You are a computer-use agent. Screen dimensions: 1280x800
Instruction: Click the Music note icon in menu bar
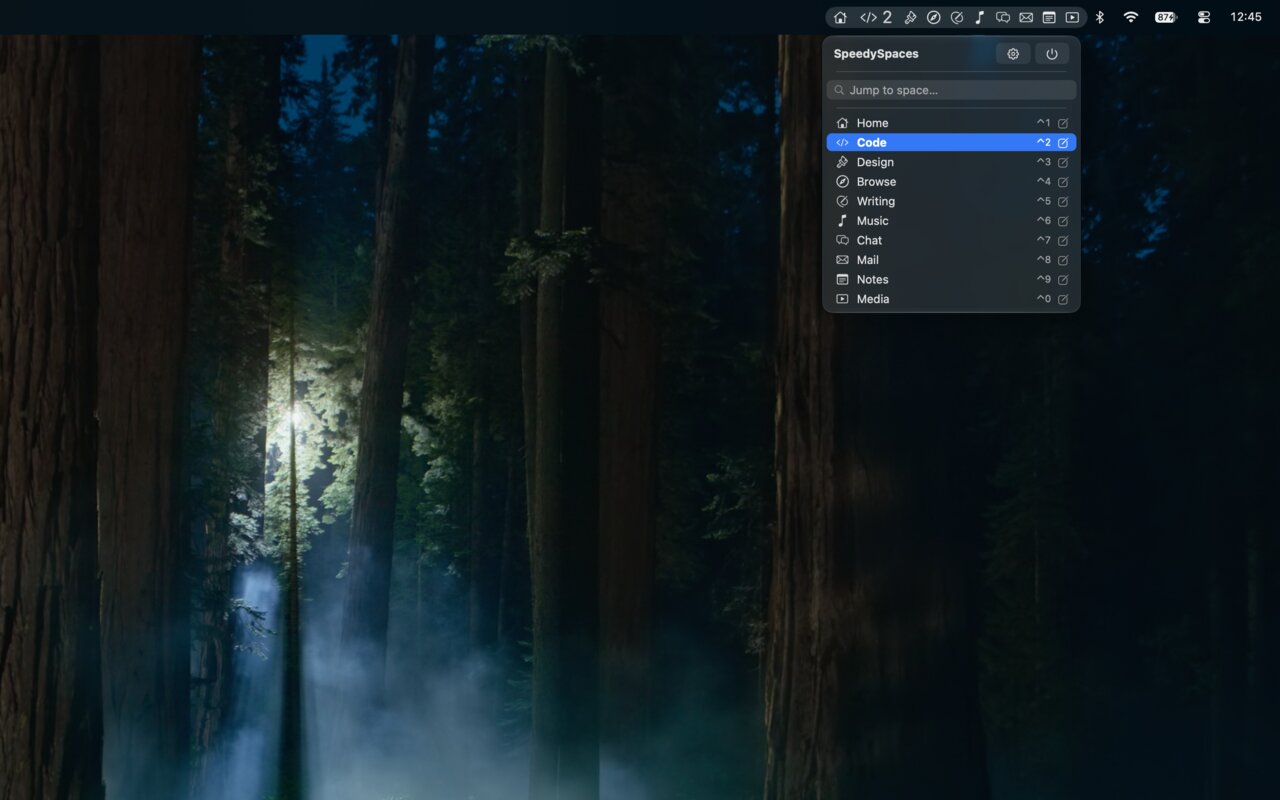tap(980, 17)
